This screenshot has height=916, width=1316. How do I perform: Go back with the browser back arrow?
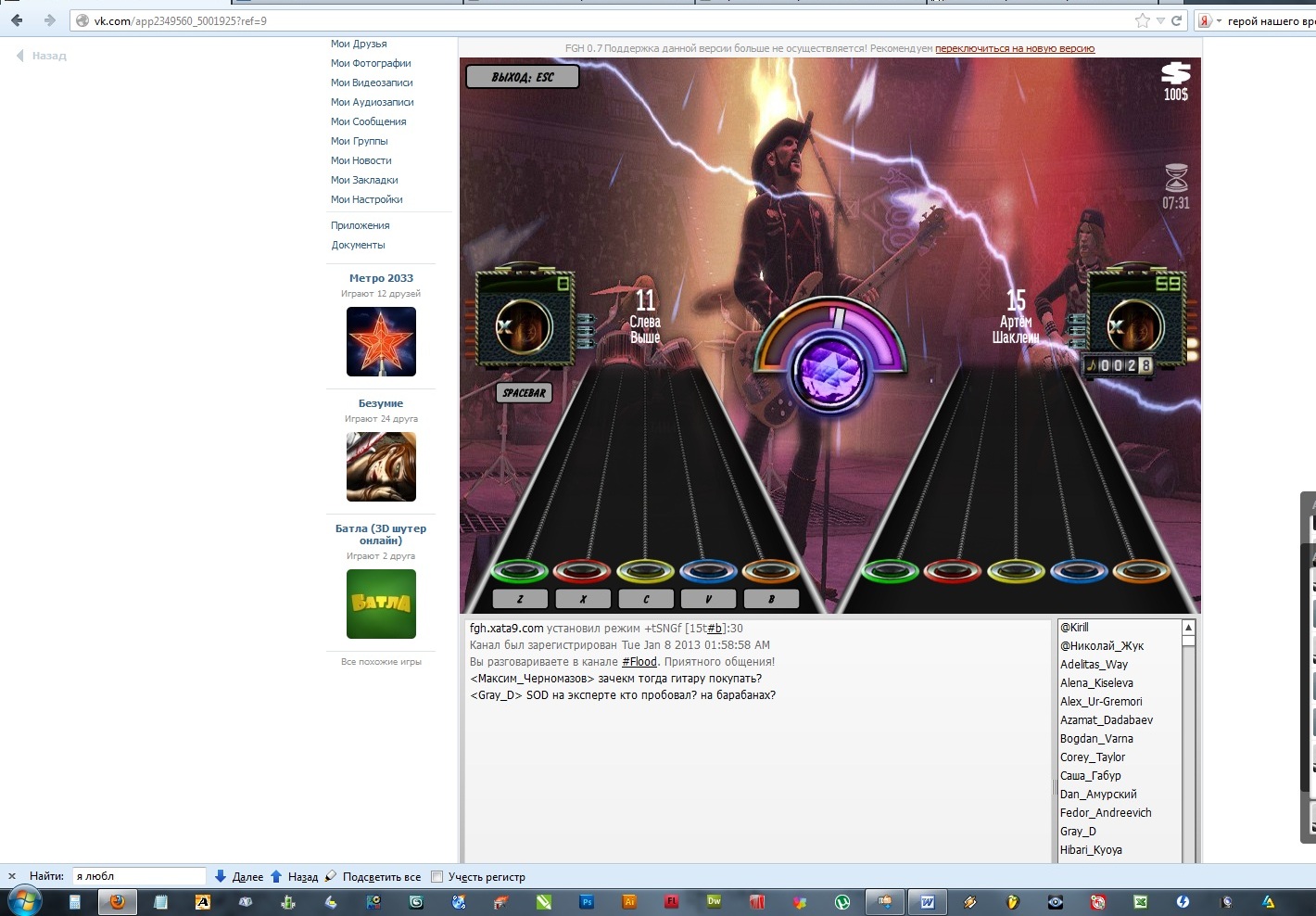(x=17, y=20)
